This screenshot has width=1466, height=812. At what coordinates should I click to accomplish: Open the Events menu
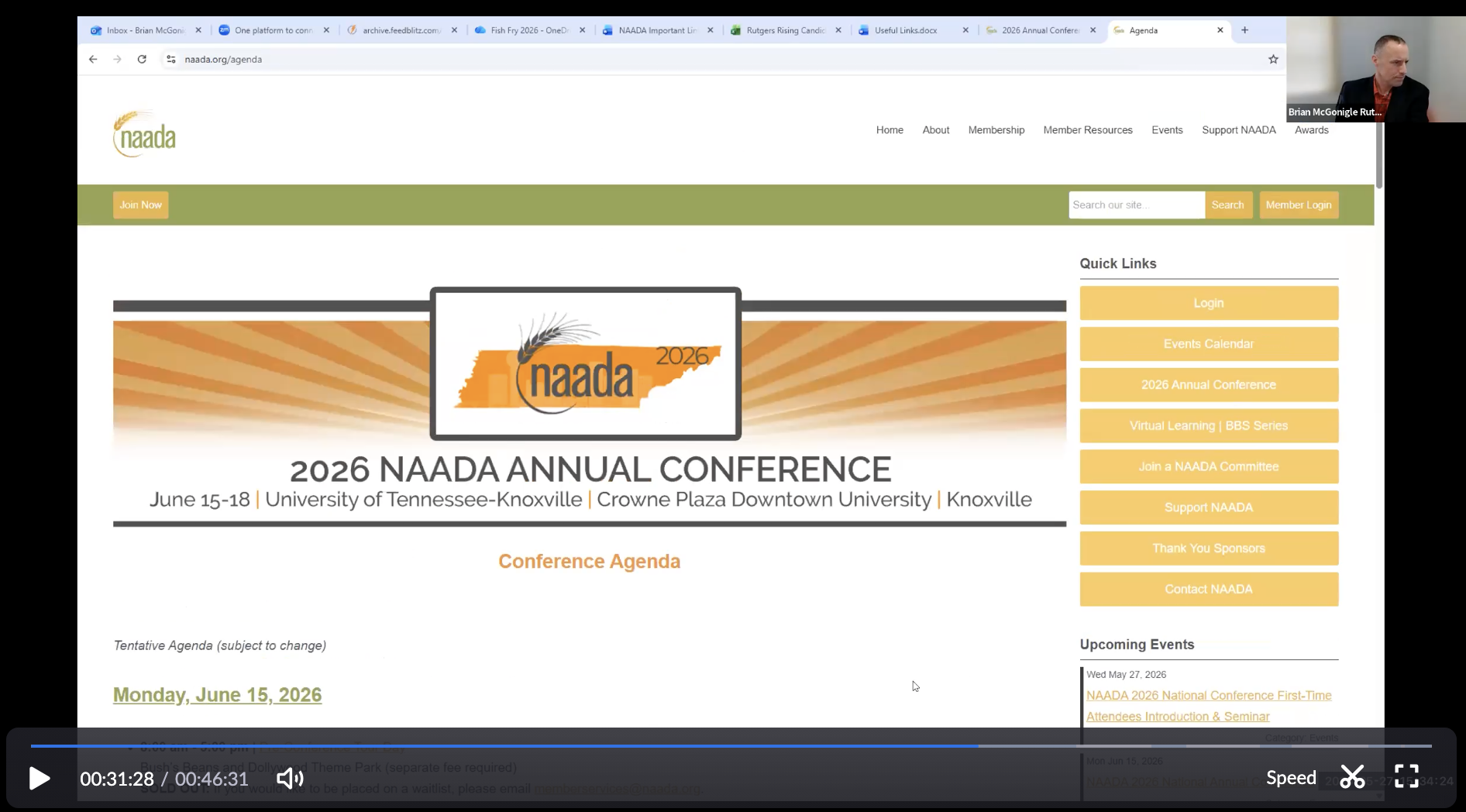(x=1167, y=130)
